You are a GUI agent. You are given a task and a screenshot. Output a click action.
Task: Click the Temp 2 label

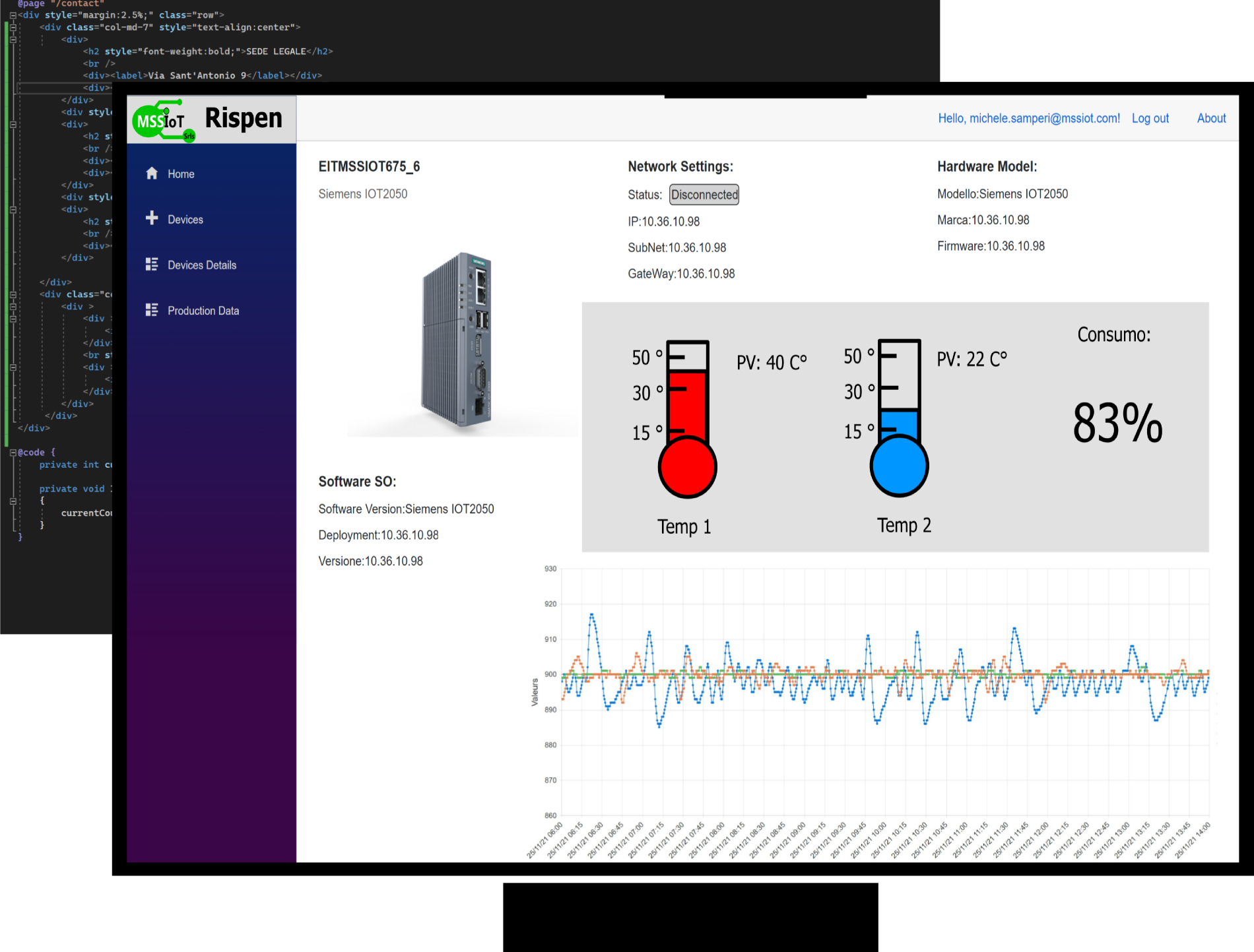904,525
